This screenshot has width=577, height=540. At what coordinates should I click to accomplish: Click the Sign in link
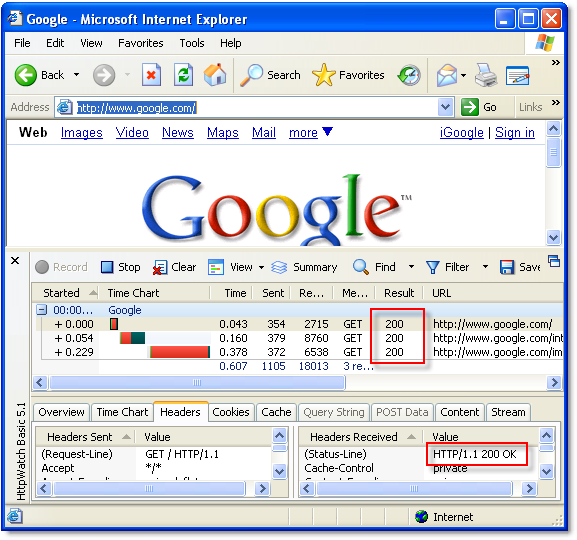pos(515,133)
